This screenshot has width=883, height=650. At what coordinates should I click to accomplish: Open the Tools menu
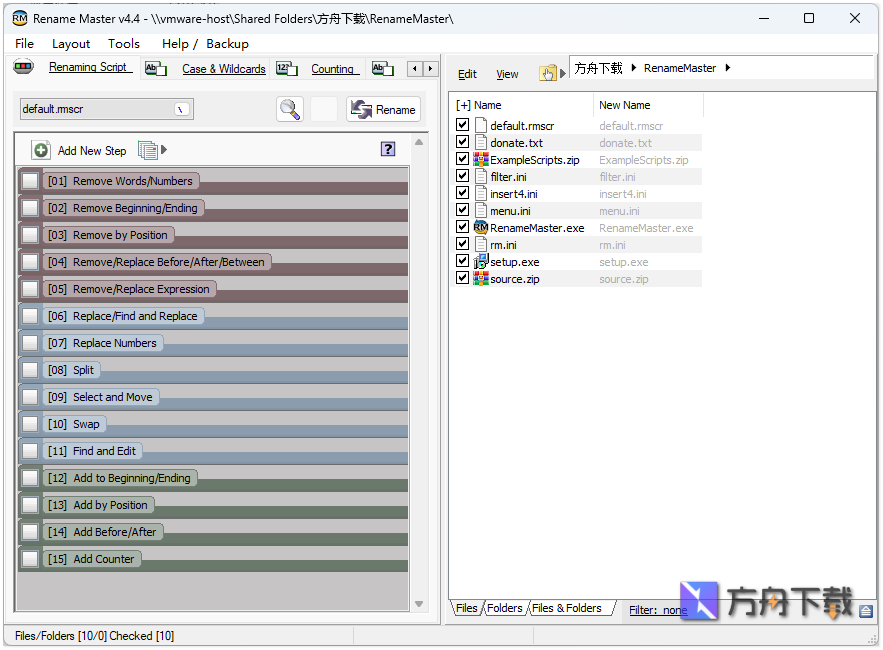(124, 44)
